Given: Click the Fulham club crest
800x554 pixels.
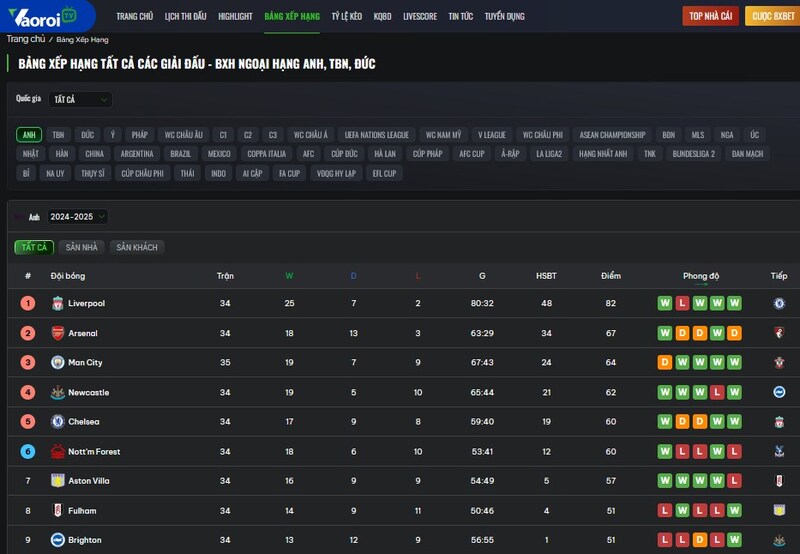Looking at the screenshot, I should pyautogui.click(x=58, y=510).
